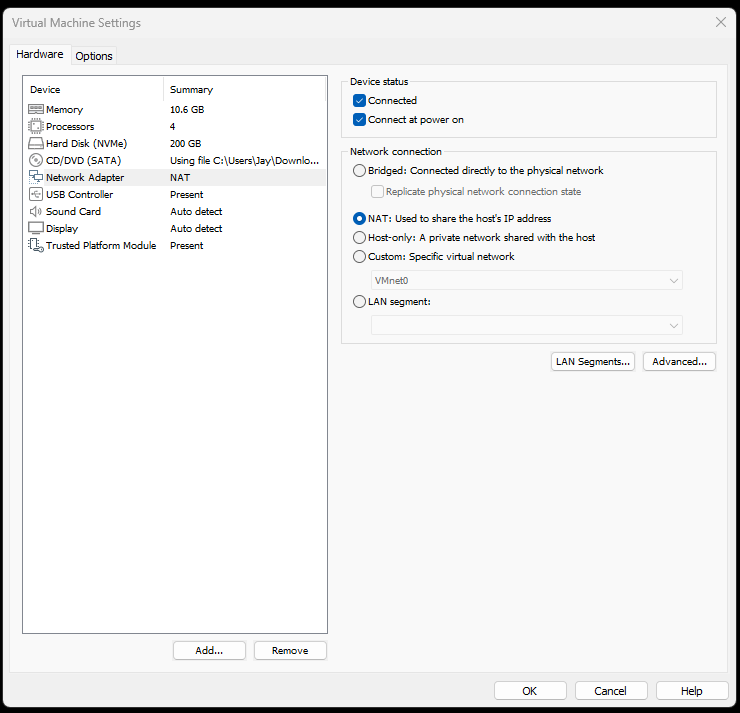The height and width of the screenshot is (713, 740).
Task: Select the Memory device icon
Action: (x=36, y=110)
